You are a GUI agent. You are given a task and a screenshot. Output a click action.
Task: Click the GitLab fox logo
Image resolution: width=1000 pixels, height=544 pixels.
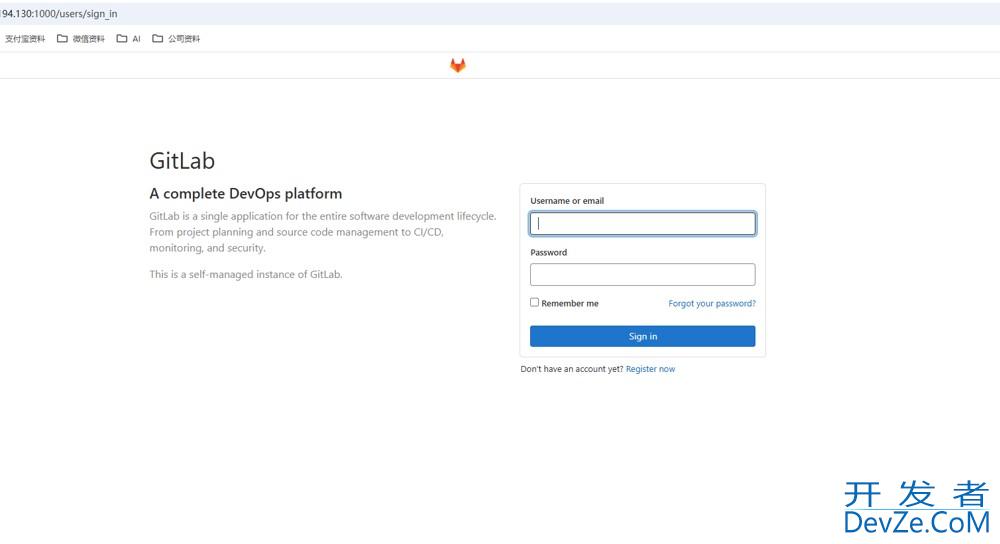(x=458, y=65)
